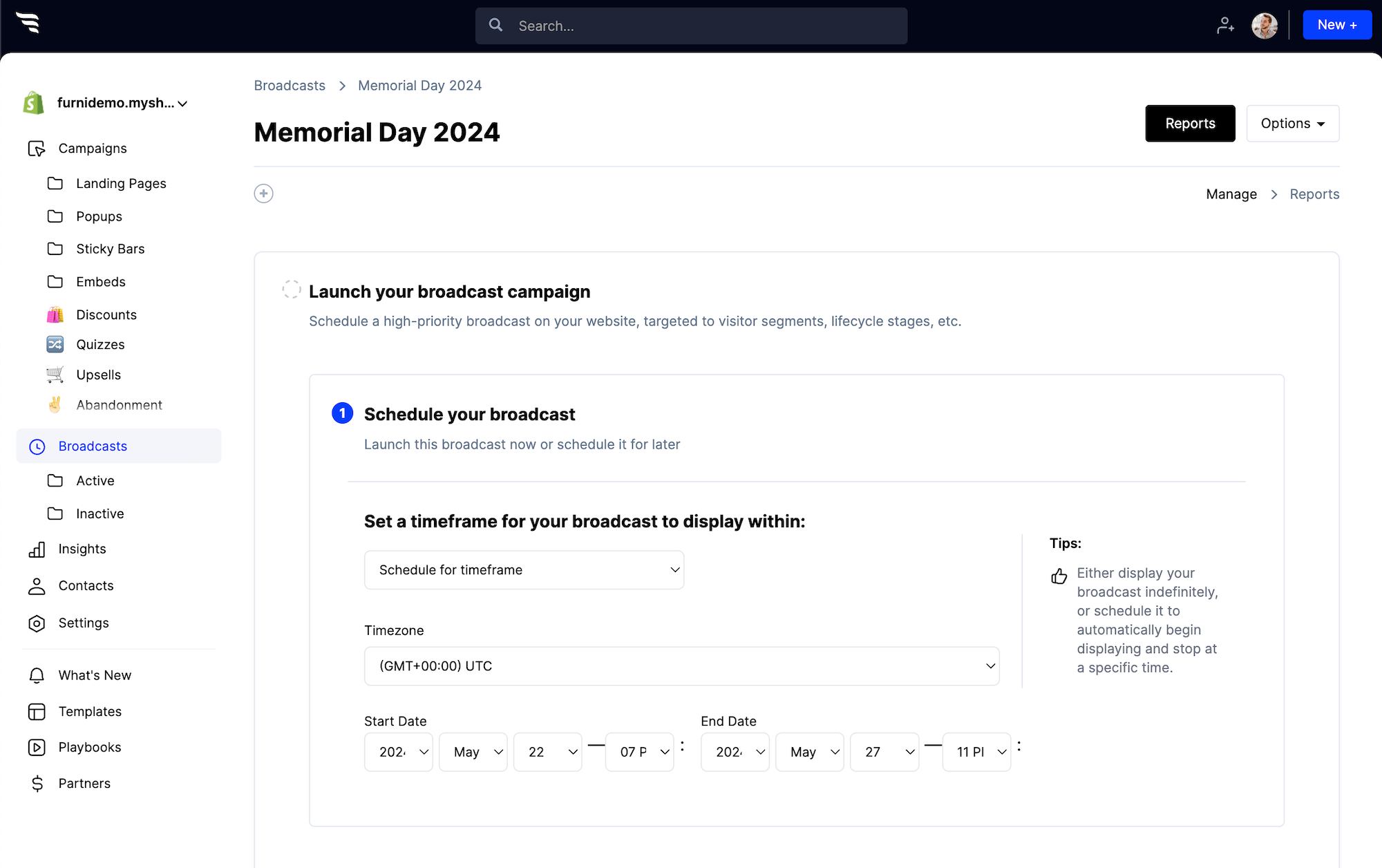Expand the furnidemo store switcher
The width and height of the screenshot is (1382, 868).
[122, 103]
